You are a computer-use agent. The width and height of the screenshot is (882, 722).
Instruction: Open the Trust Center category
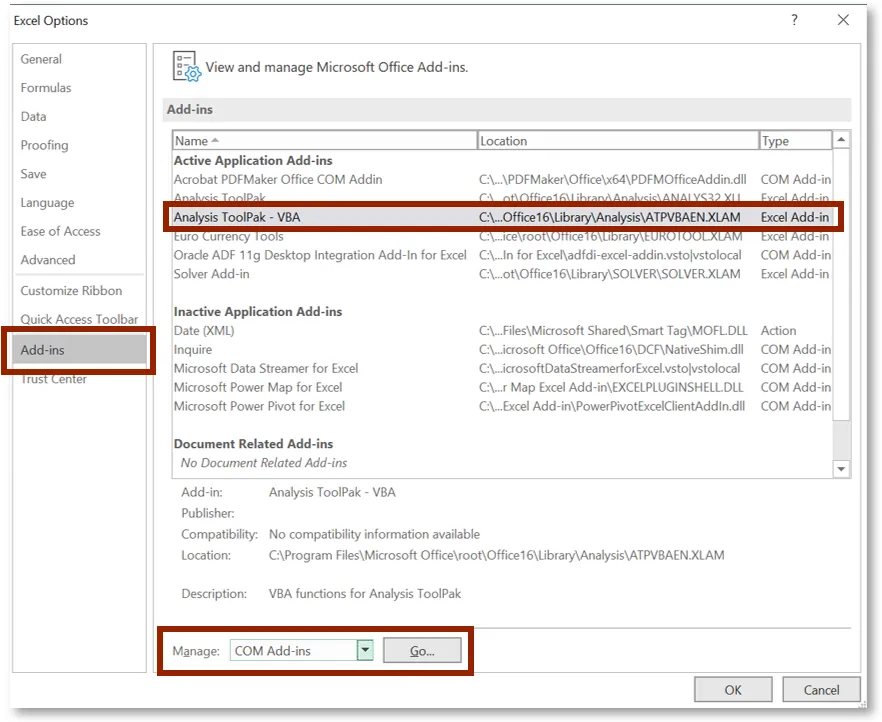point(54,379)
